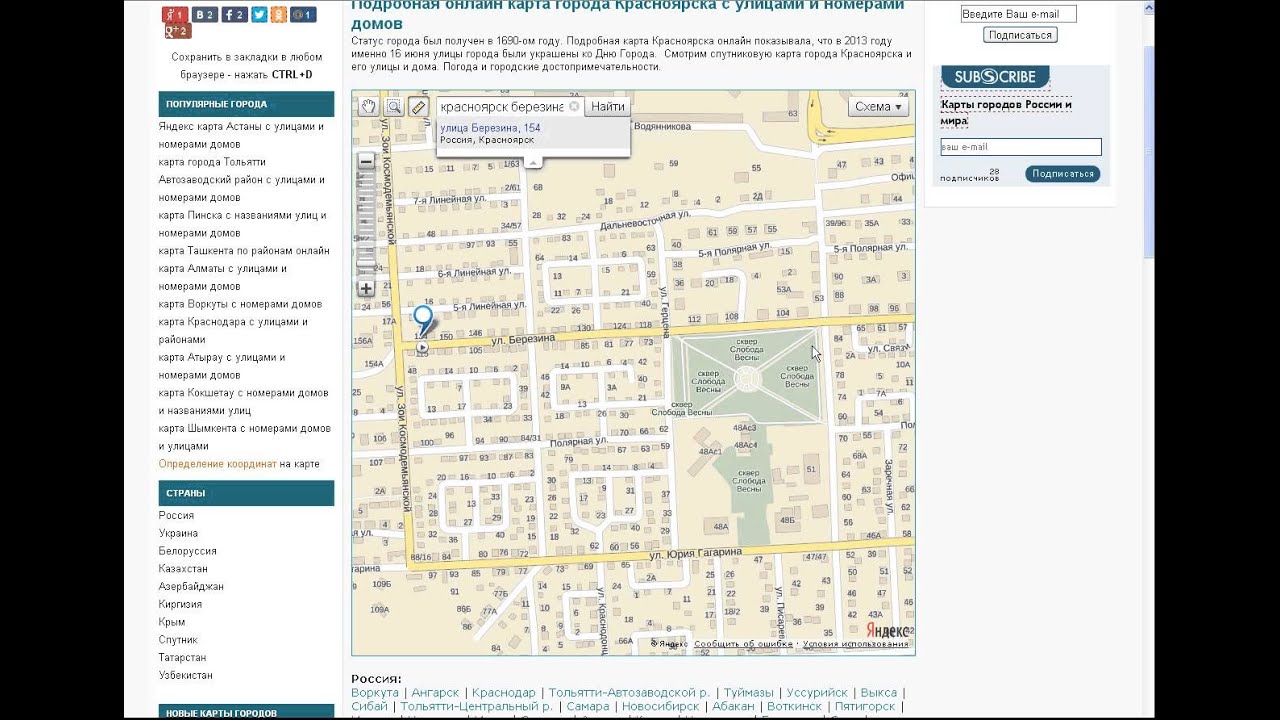This screenshot has width=1280, height=720.
Task: Open the Туймазы city link
Action: click(749, 693)
